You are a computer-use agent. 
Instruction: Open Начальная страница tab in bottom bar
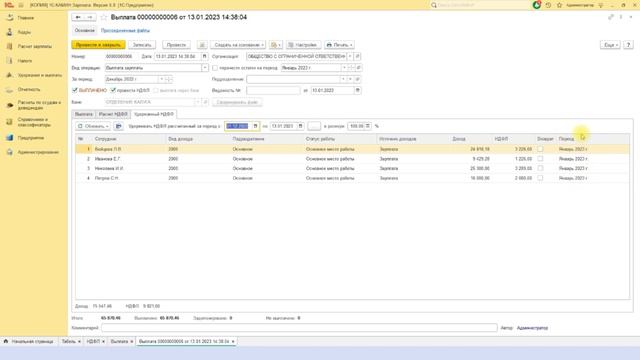29,341
